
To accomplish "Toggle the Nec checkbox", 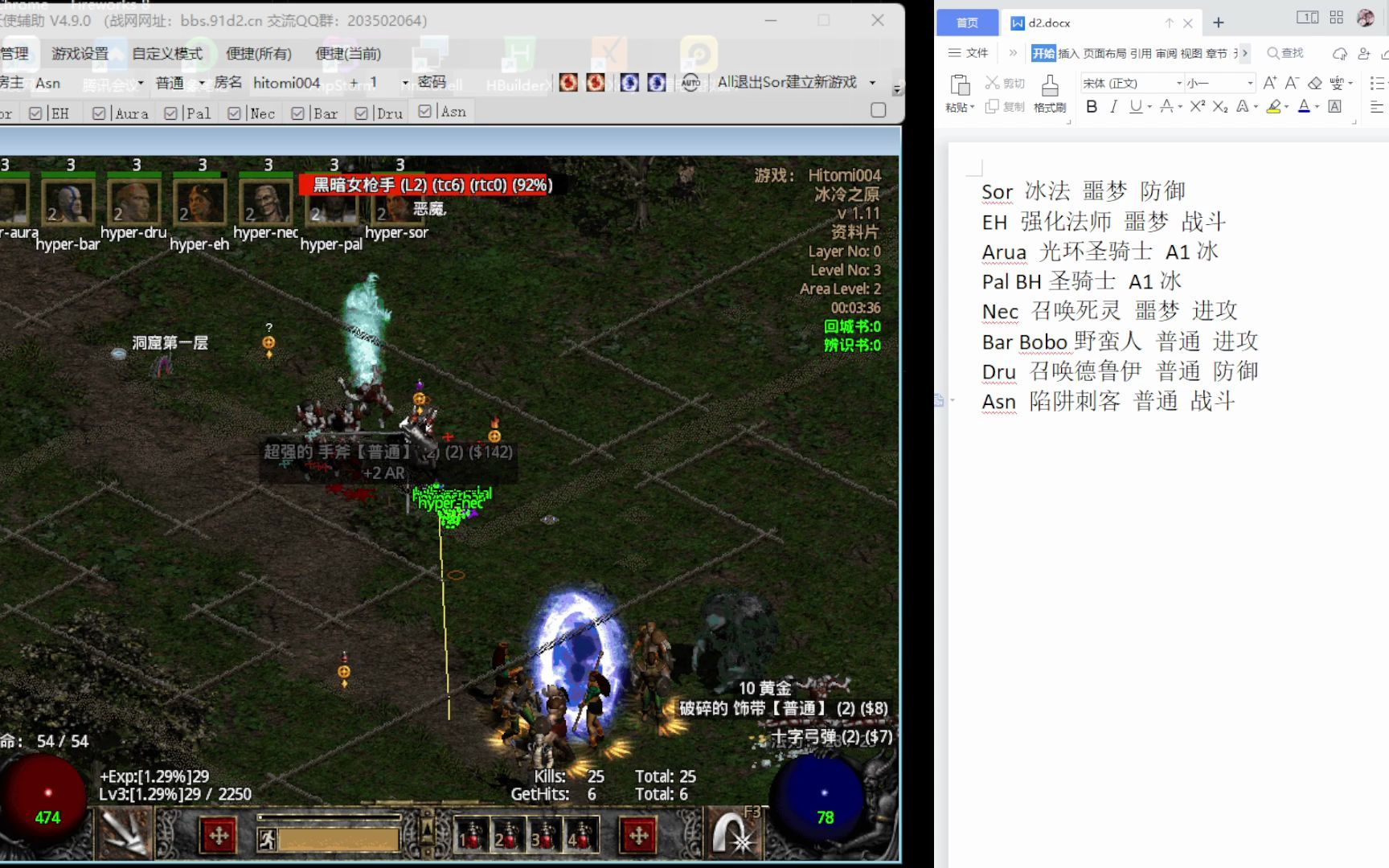I will 234,113.
